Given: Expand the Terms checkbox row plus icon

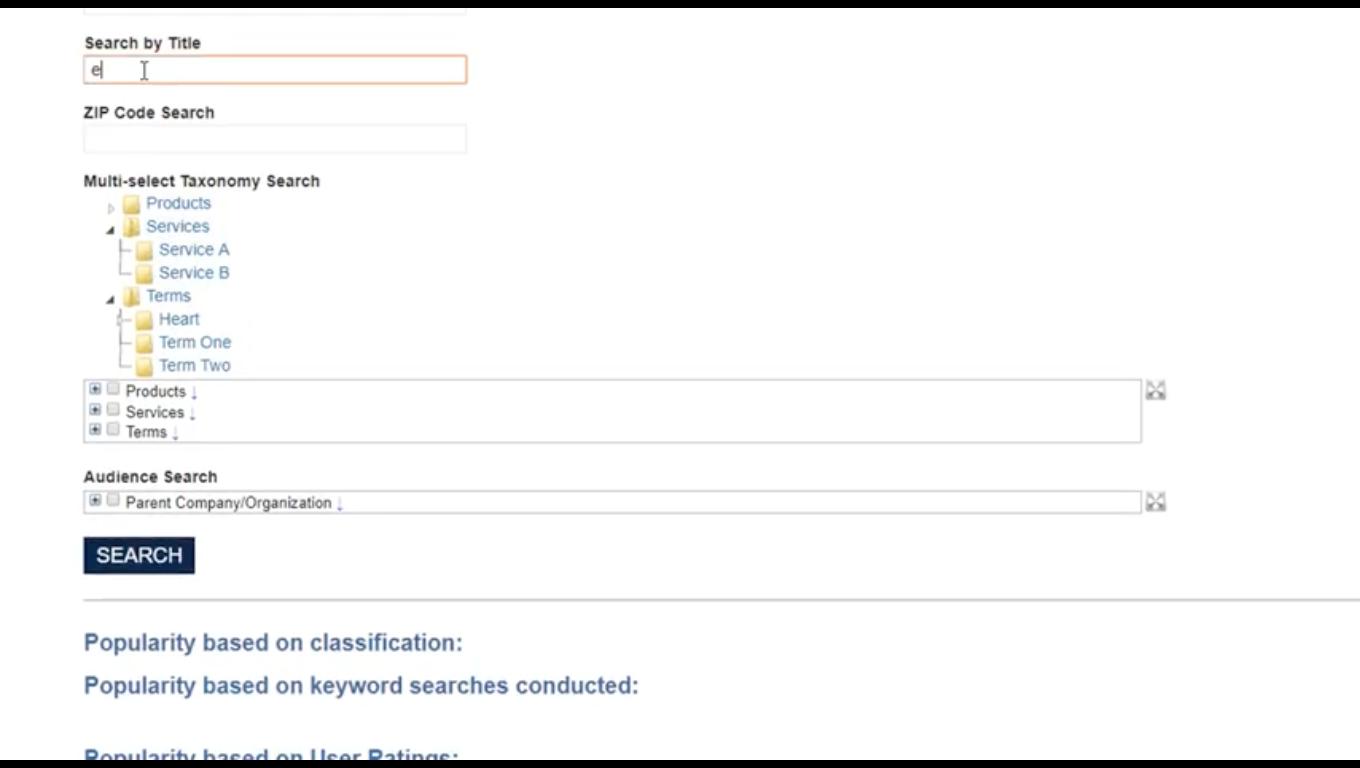Looking at the screenshot, I should 95,430.
